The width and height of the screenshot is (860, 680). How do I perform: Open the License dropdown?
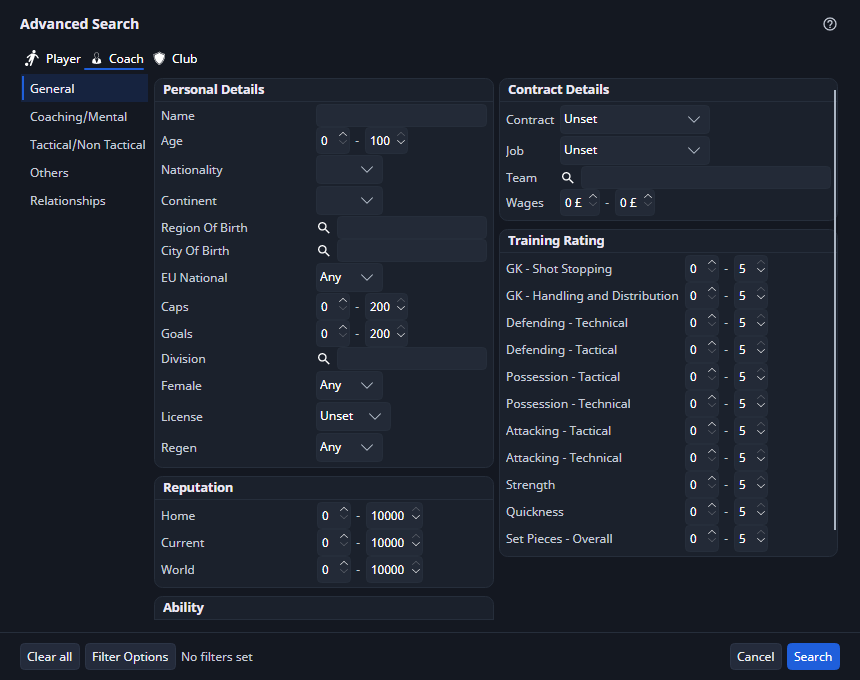click(x=353, y=416)
